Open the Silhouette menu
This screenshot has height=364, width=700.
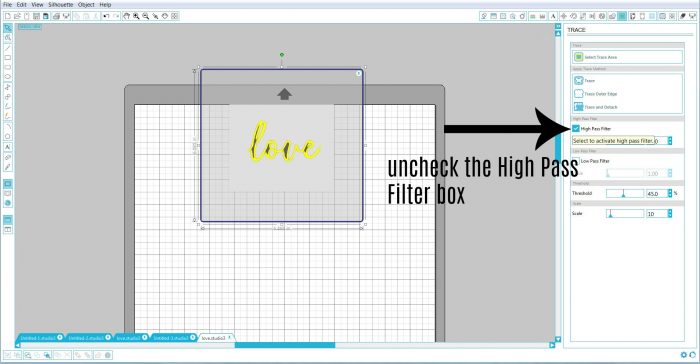click(x=61, y=4)
